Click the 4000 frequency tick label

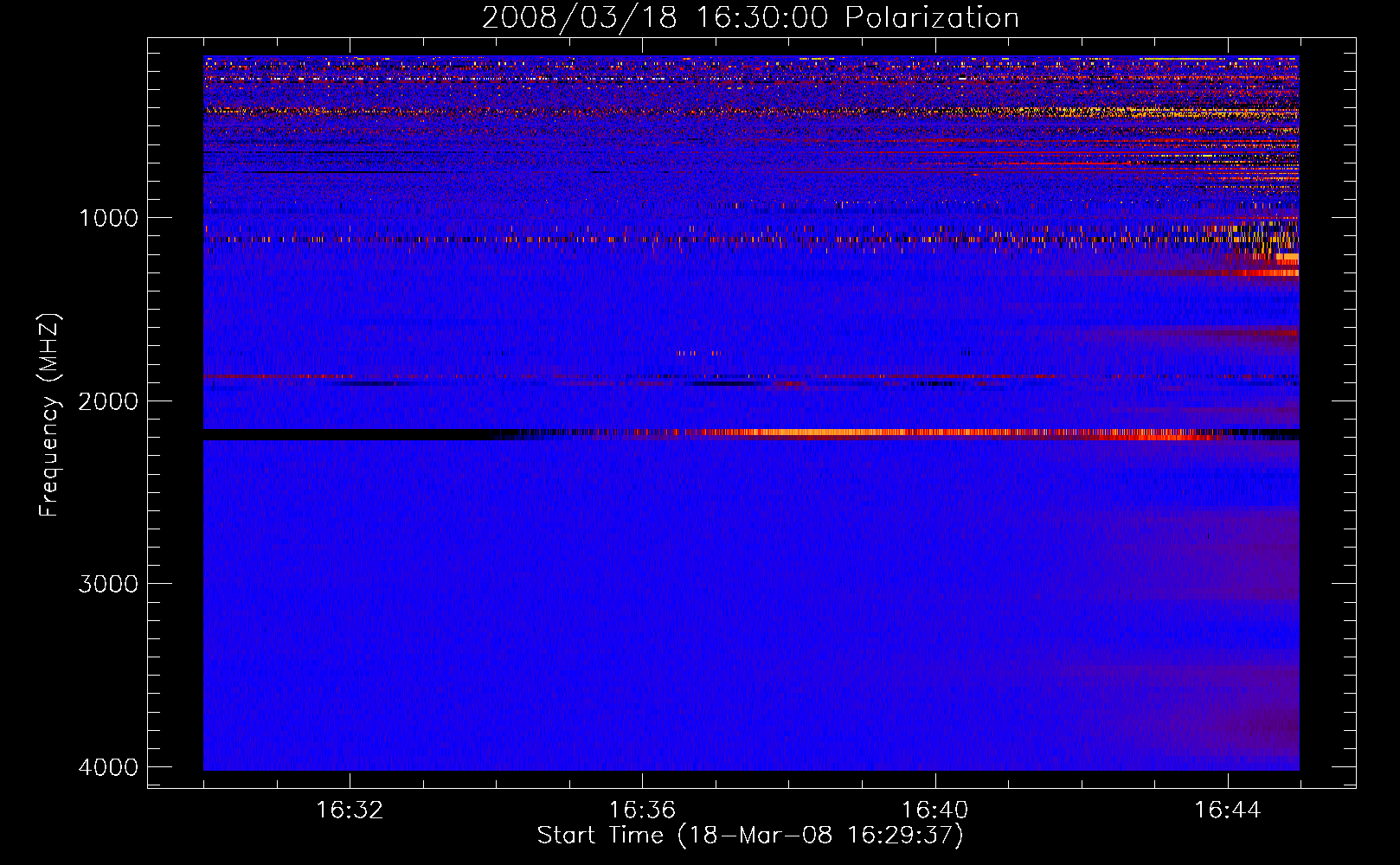pos(108,767)
